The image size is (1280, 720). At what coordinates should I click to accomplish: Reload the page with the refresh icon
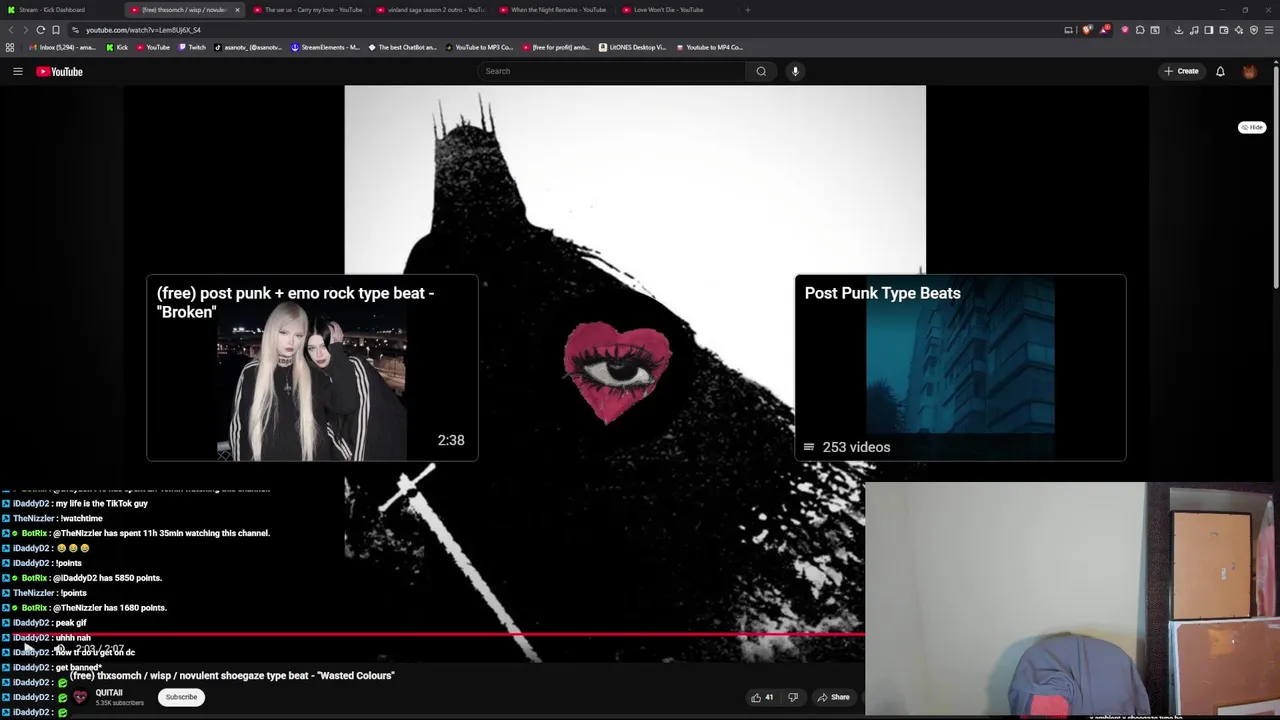41,30
